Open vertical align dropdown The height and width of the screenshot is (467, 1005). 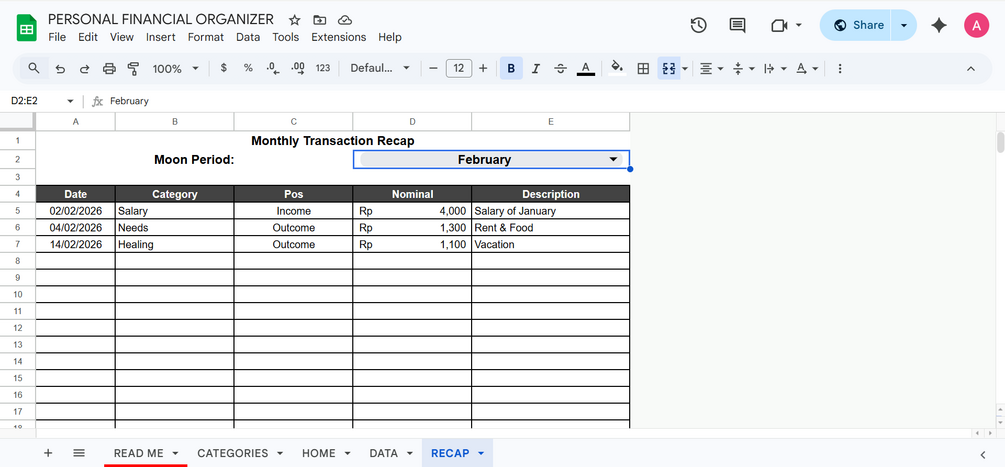coord(743,69)
